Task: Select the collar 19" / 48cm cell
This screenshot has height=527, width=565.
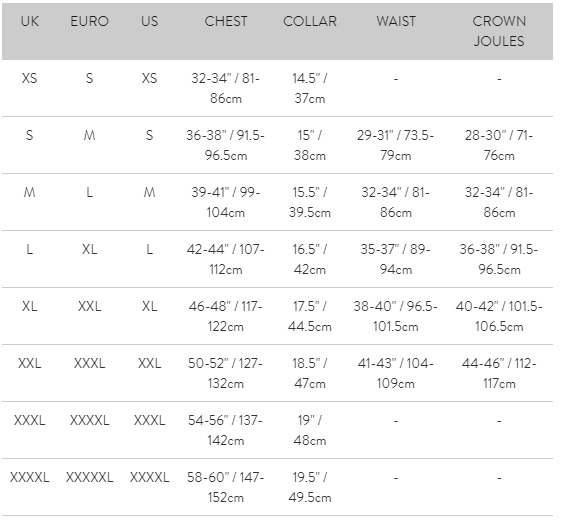Action: click(310, 430)
